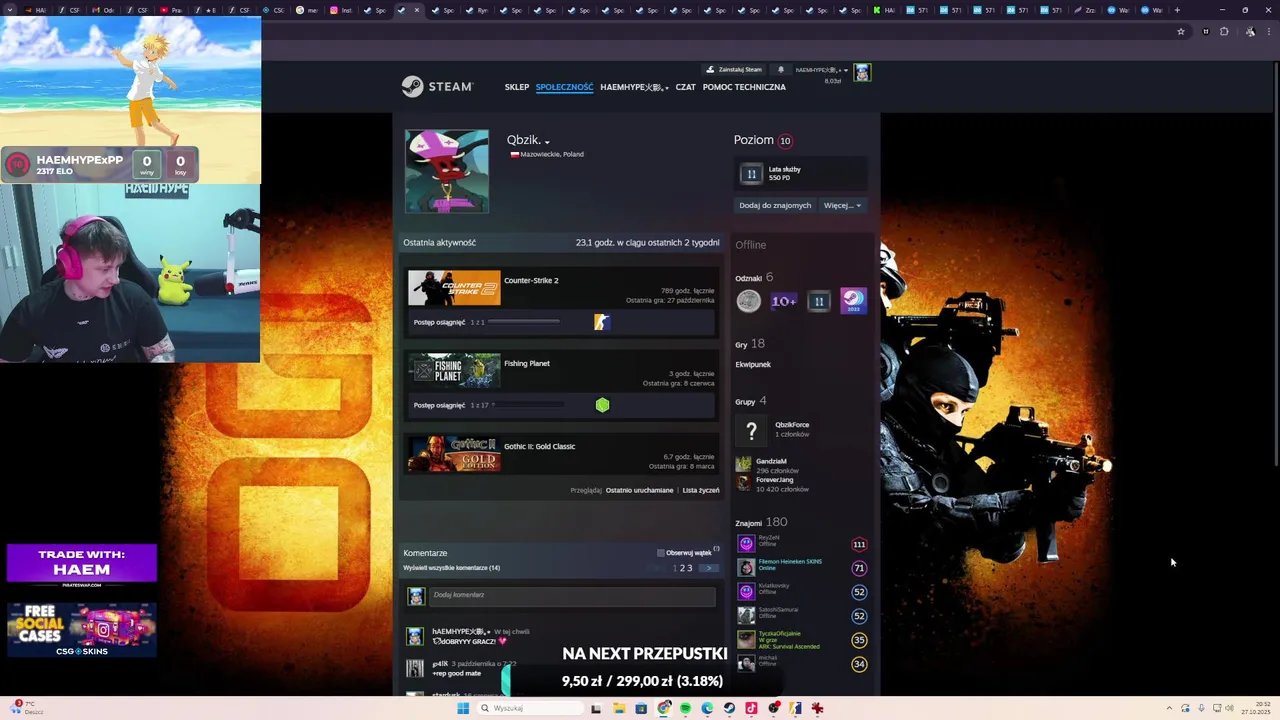
Task: Click the 10+ games badge icon
Action: (783, 301)
